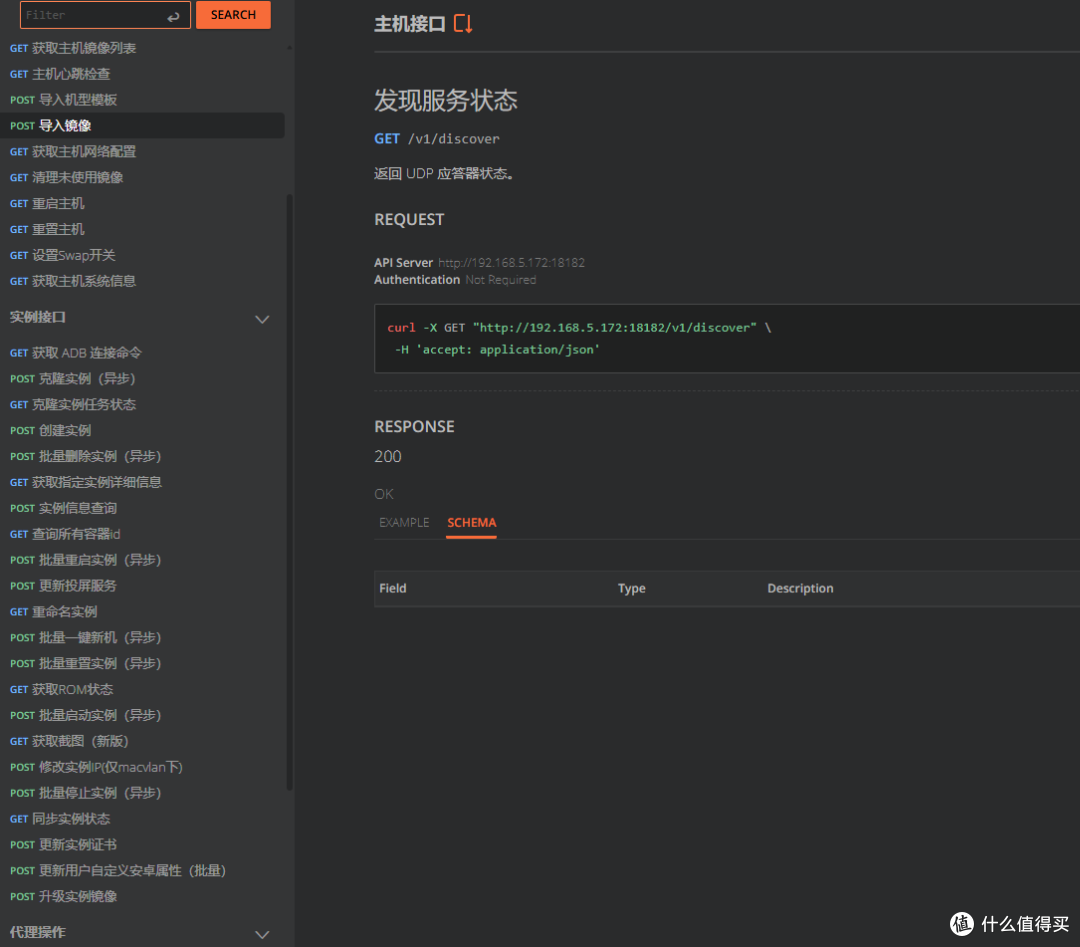Viewport: 1080px width, 947px height.
Task: Switch to the EXAMPLE tab
Action: pos(404,523)
